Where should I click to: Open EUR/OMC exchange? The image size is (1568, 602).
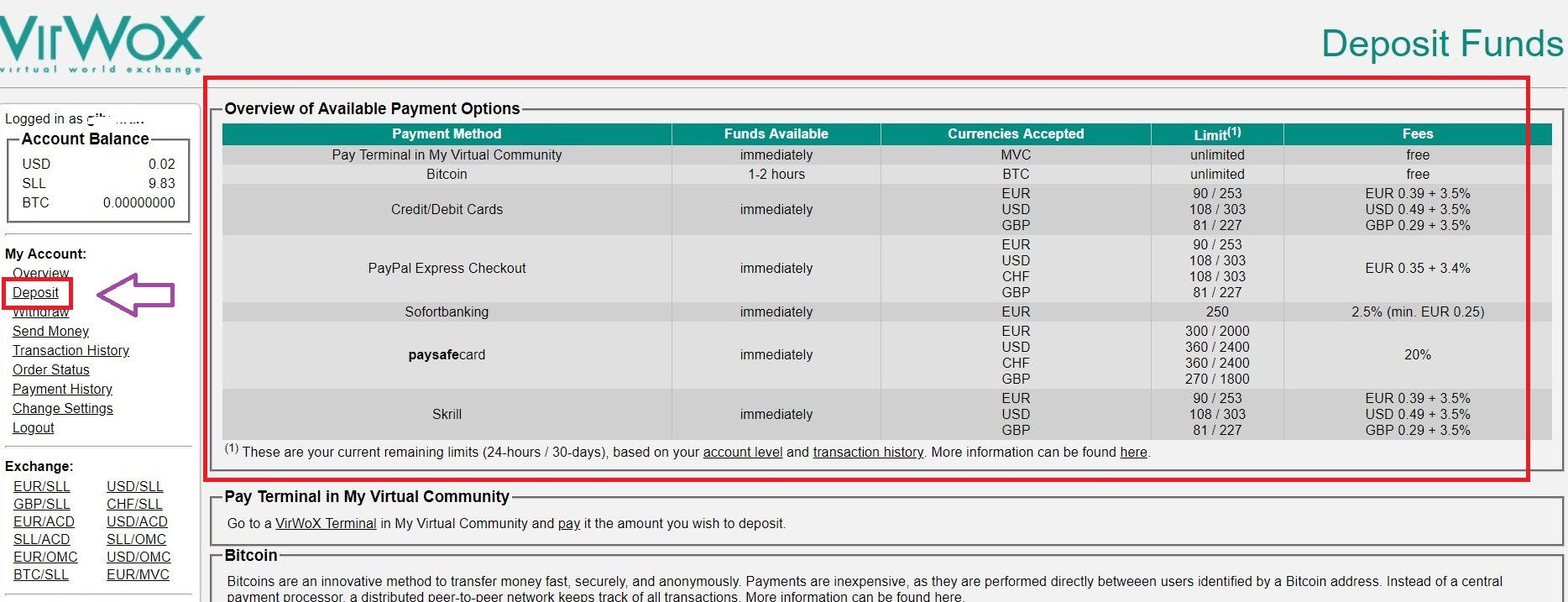click(45, 557)
